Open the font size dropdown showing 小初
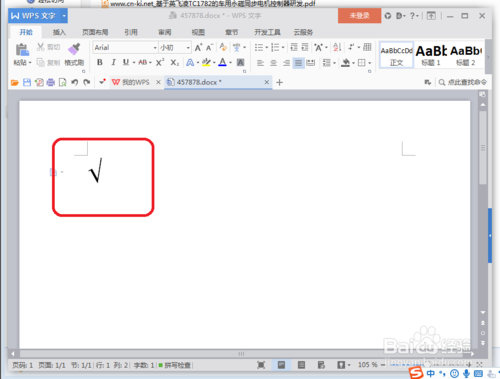The image size is (500, 379). click(175, 48)
